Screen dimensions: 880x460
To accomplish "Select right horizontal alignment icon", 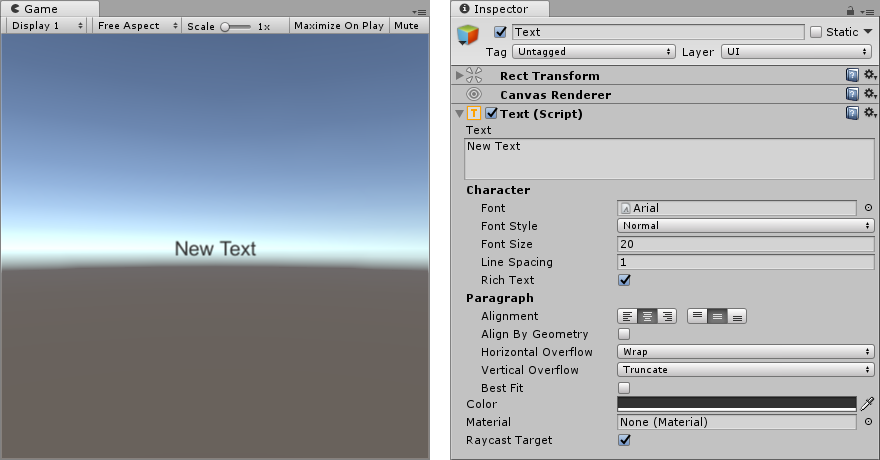I will pyautogui.click(x=666, y=316).
